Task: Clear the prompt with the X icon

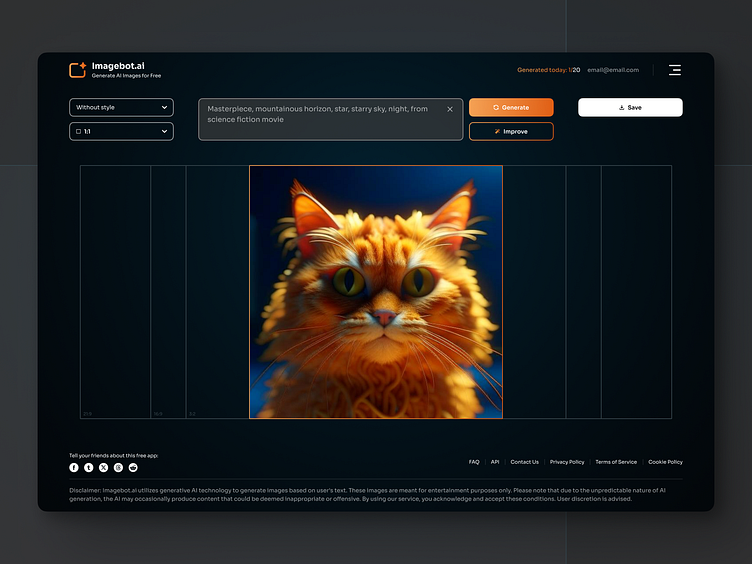Action: (450, 109)
